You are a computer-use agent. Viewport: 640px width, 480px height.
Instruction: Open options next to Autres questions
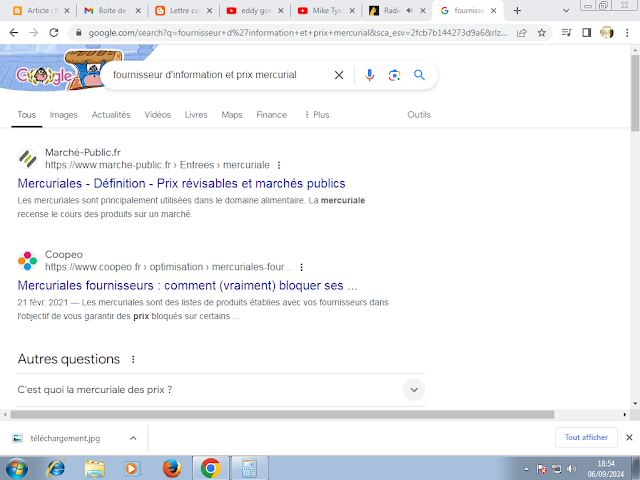133,359
